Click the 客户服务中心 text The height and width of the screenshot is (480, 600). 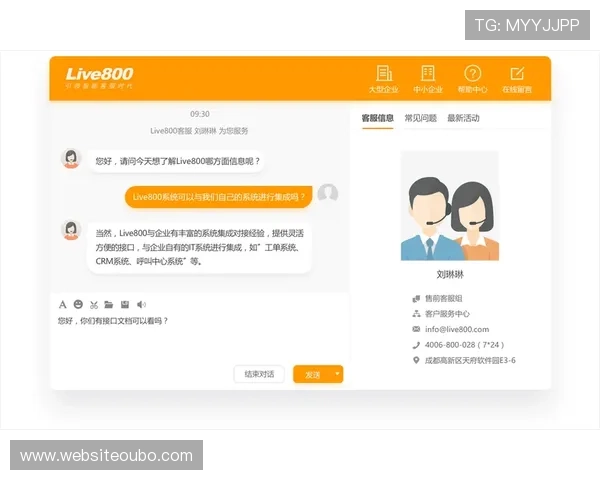[x=447, y=314]
